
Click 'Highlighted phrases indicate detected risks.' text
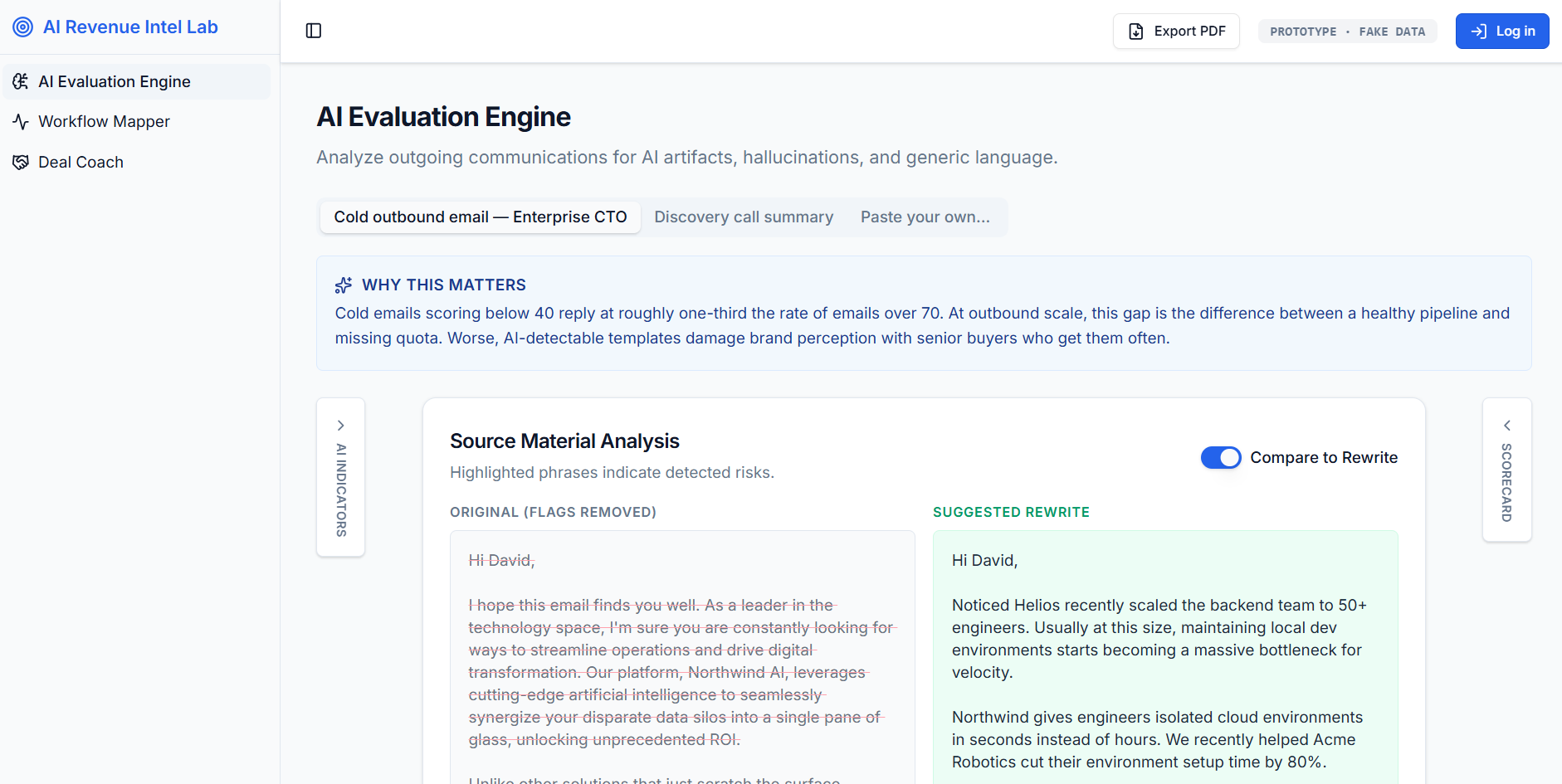coord(612,473)
